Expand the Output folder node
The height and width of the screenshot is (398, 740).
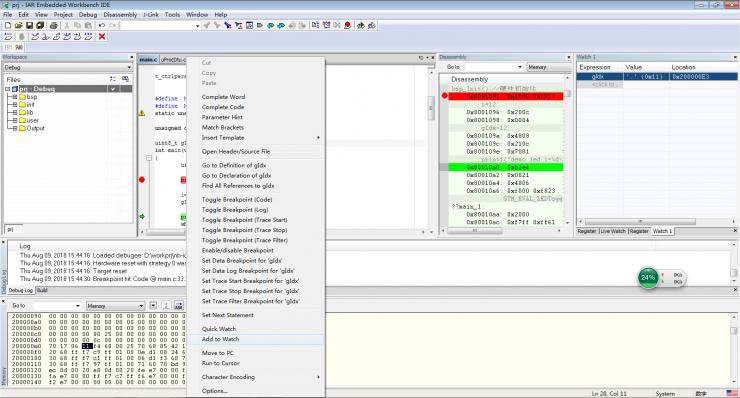tap(15, 128)
